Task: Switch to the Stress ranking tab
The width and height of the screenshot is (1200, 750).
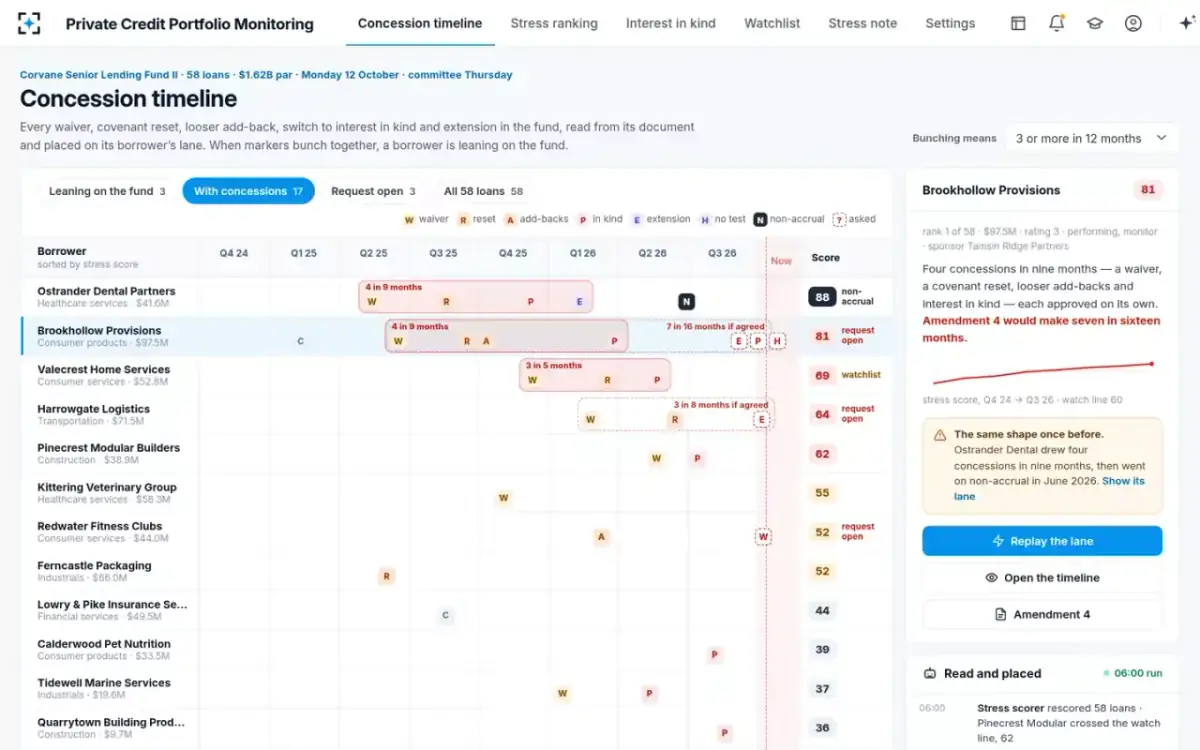Action: [x=554, y=23]
